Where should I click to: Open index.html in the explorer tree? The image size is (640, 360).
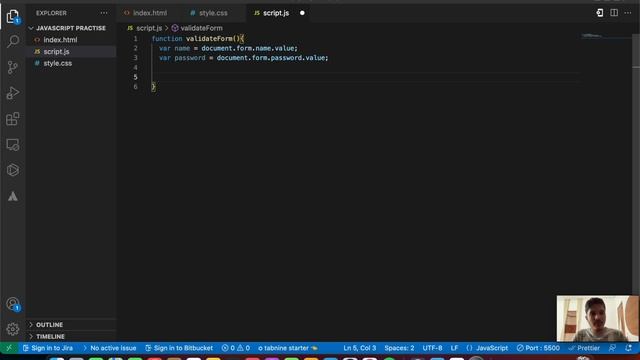pos(60,40)
